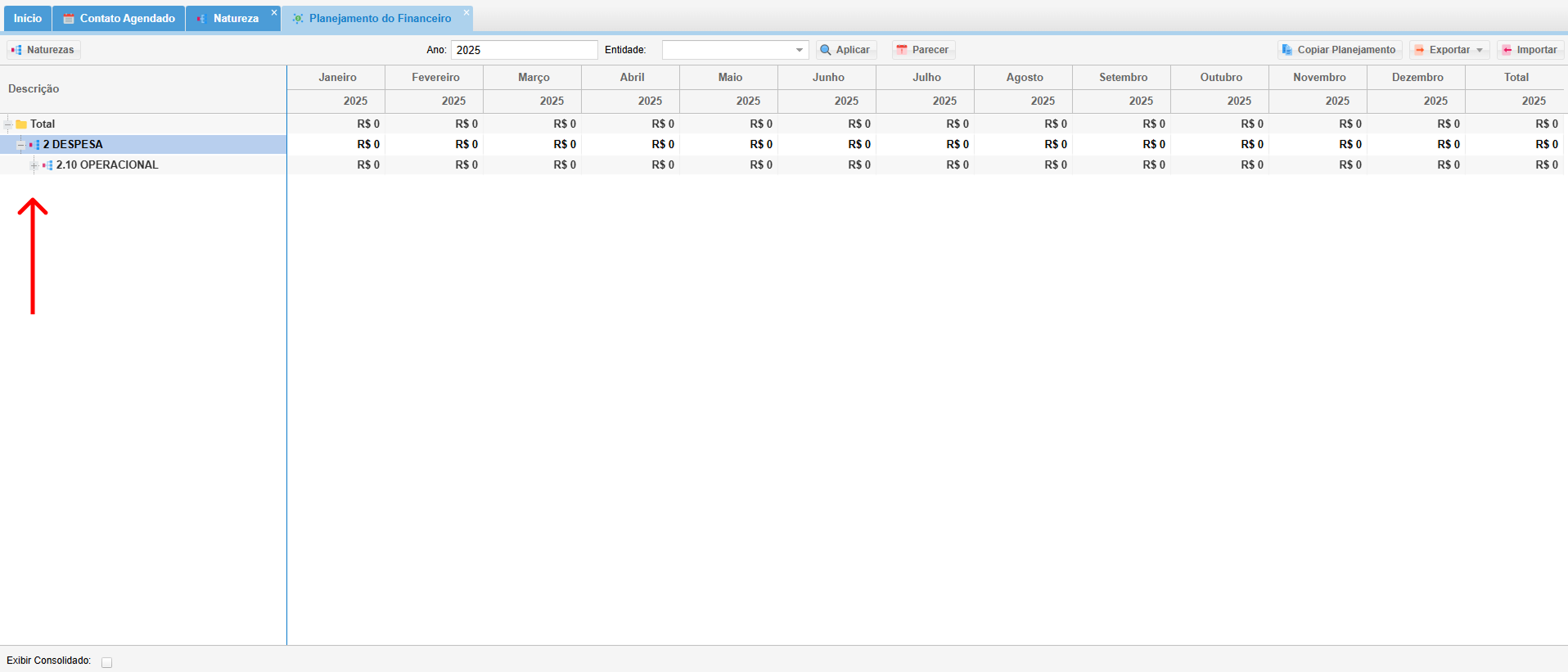Collapse the Total tree node
This screenshot has width=1568, height=672.
pos(8,124)
